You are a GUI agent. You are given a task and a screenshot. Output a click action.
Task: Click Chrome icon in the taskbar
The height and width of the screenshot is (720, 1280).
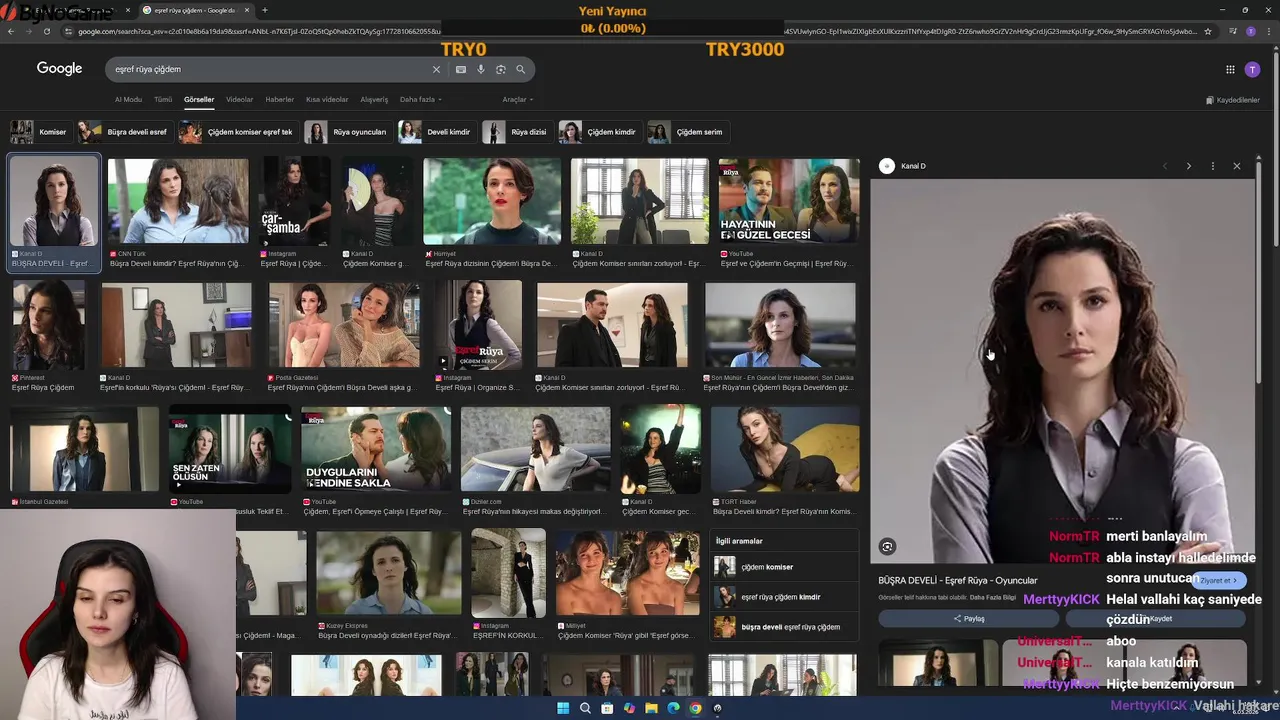[695, 708]
